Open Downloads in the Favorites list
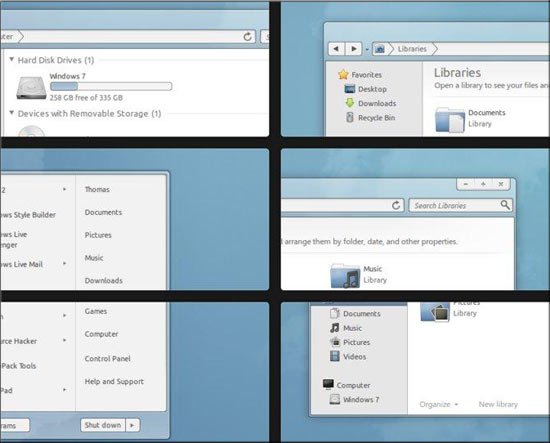Screen dimensions: 550x443 [377, 103]
